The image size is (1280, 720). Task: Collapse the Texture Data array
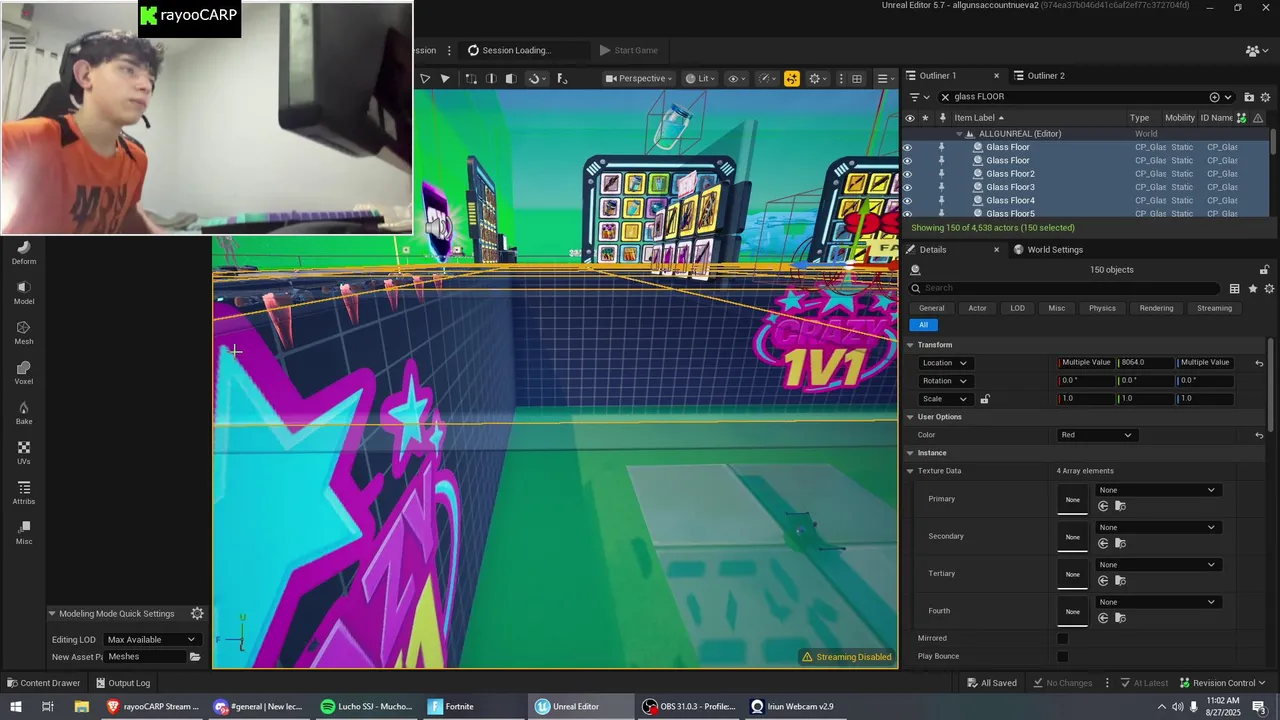point(910,471)
